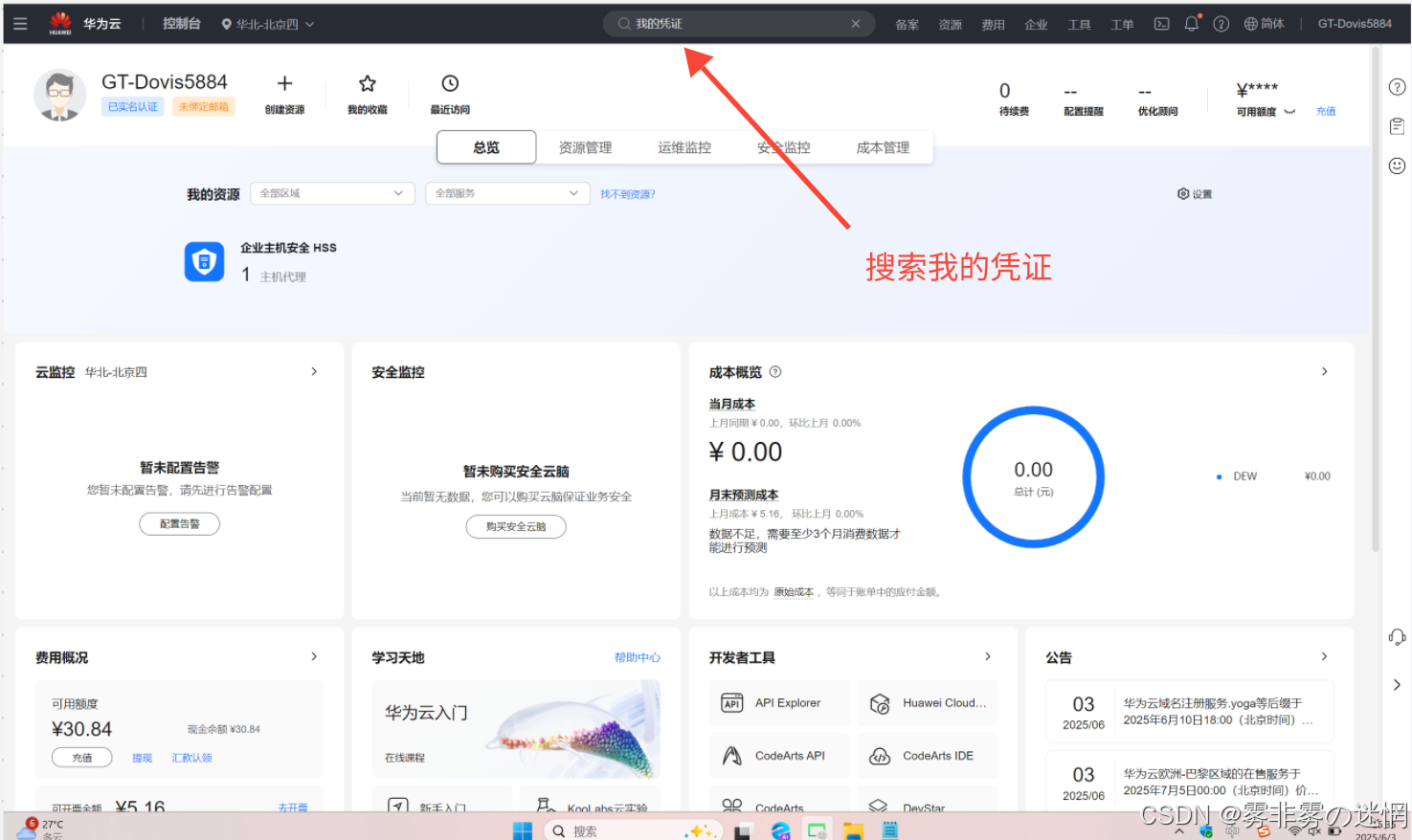Viewport: 1412px width, 840px height.
Task: Switch to the 运维监控 tab
Action: (684, 147)
